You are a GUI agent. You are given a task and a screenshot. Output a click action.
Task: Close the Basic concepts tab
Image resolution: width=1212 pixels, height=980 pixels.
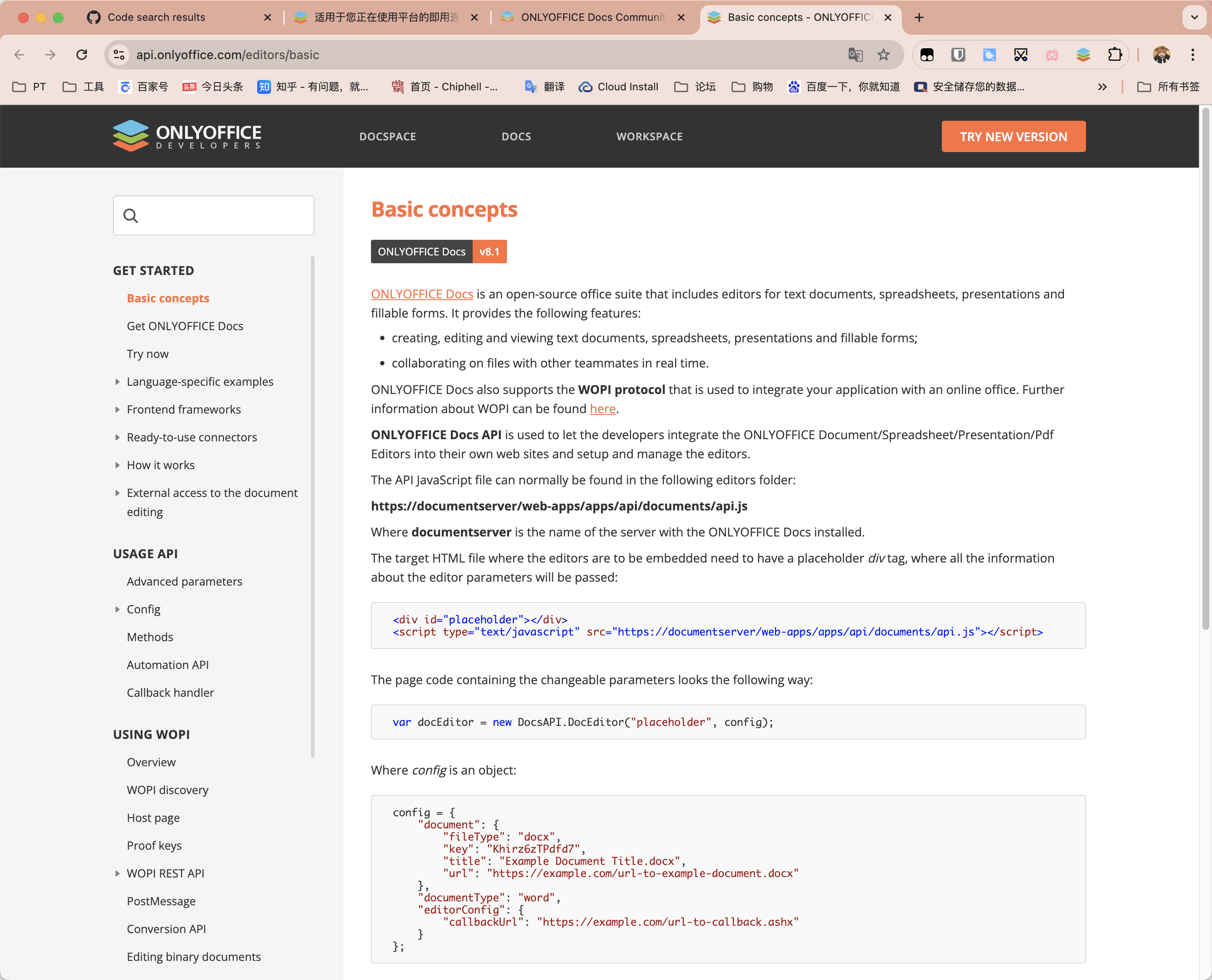click(x=888, y=17)
